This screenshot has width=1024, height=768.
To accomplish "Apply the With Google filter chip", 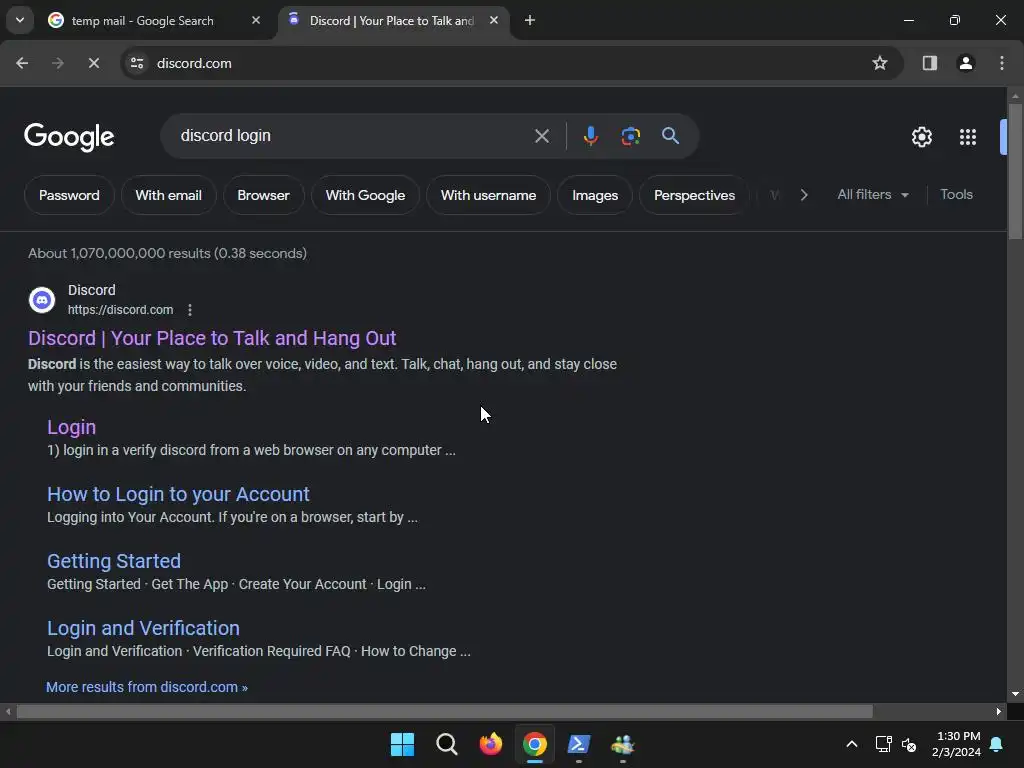I will click(x=365, y=195).
